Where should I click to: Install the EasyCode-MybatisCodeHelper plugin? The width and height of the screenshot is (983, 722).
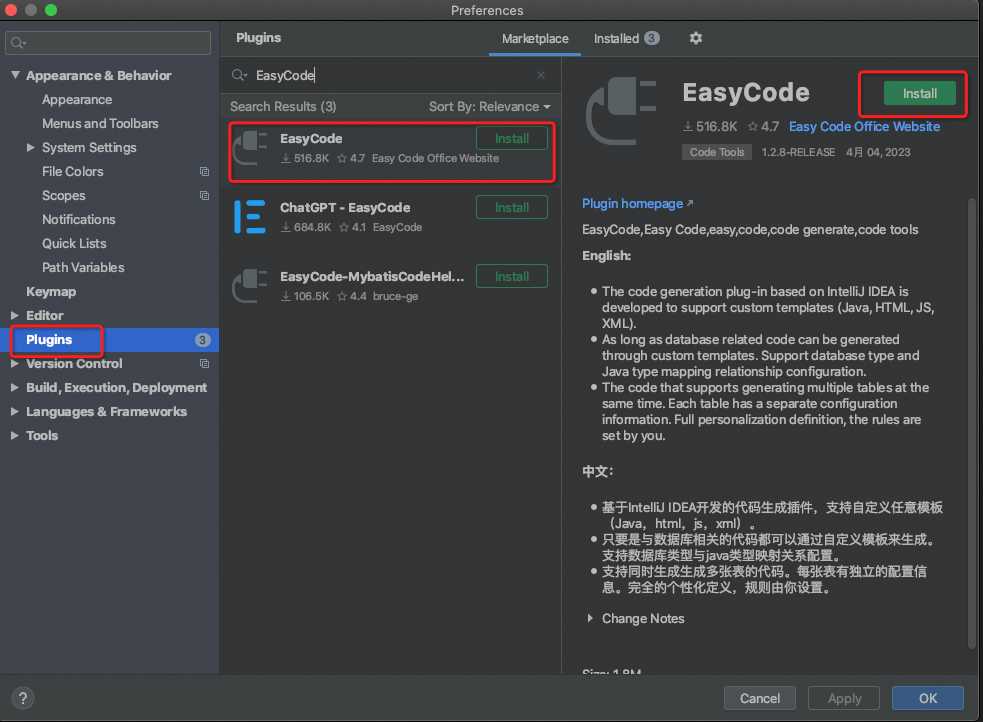pyautogui.click(x=512, y=276)
